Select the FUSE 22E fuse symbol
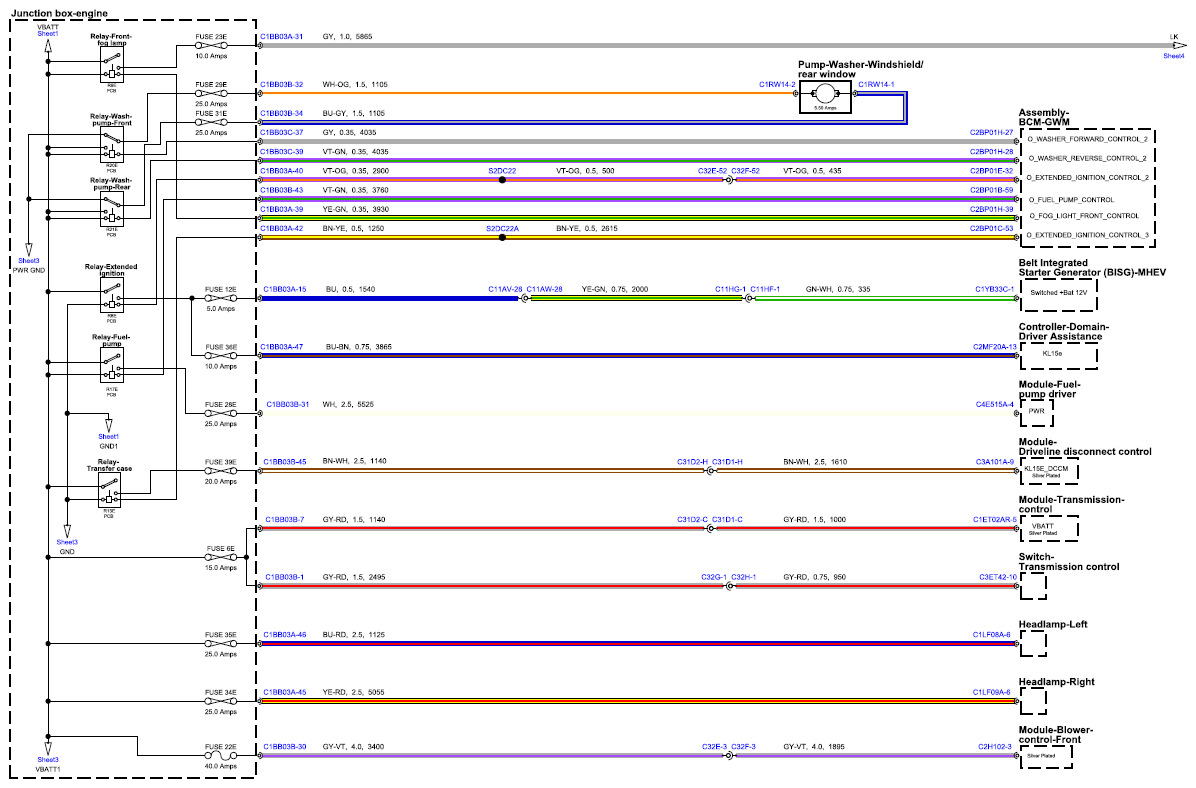Screen dimensions: 1196x788 (x=220, y=756)
